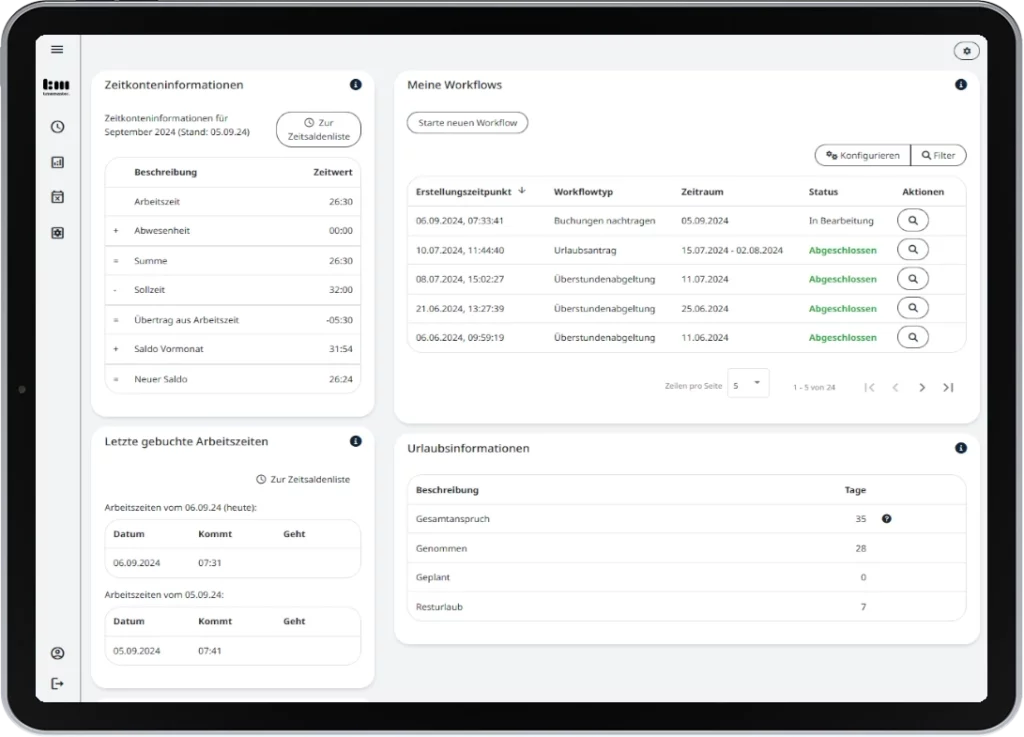Sort workflows by Erstellungszeitpunkt arrow
The width and height of the screenshot is (1024, 737).
[522, 190]
